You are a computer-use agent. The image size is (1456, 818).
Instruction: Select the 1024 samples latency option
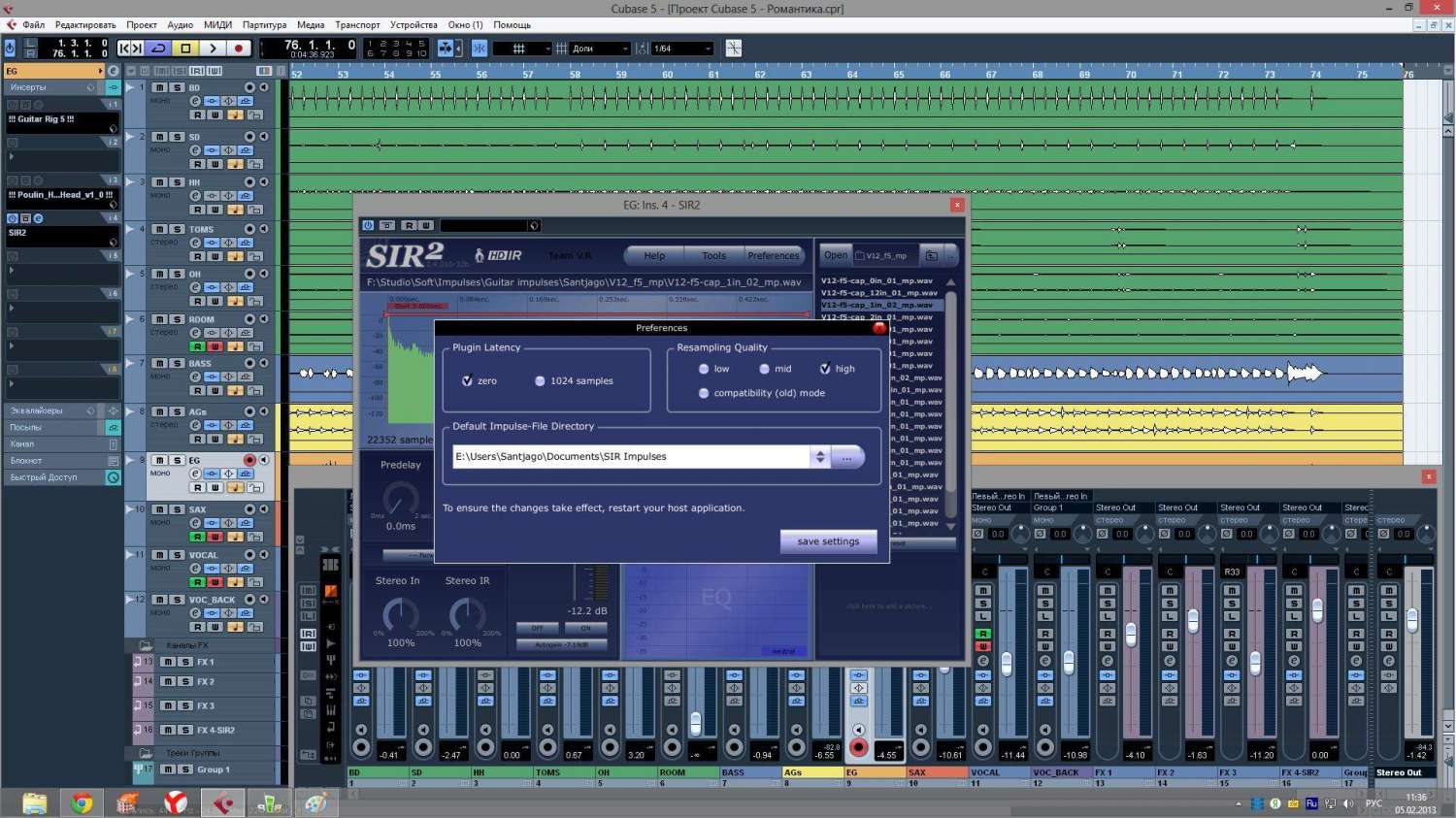pos(540,381)
